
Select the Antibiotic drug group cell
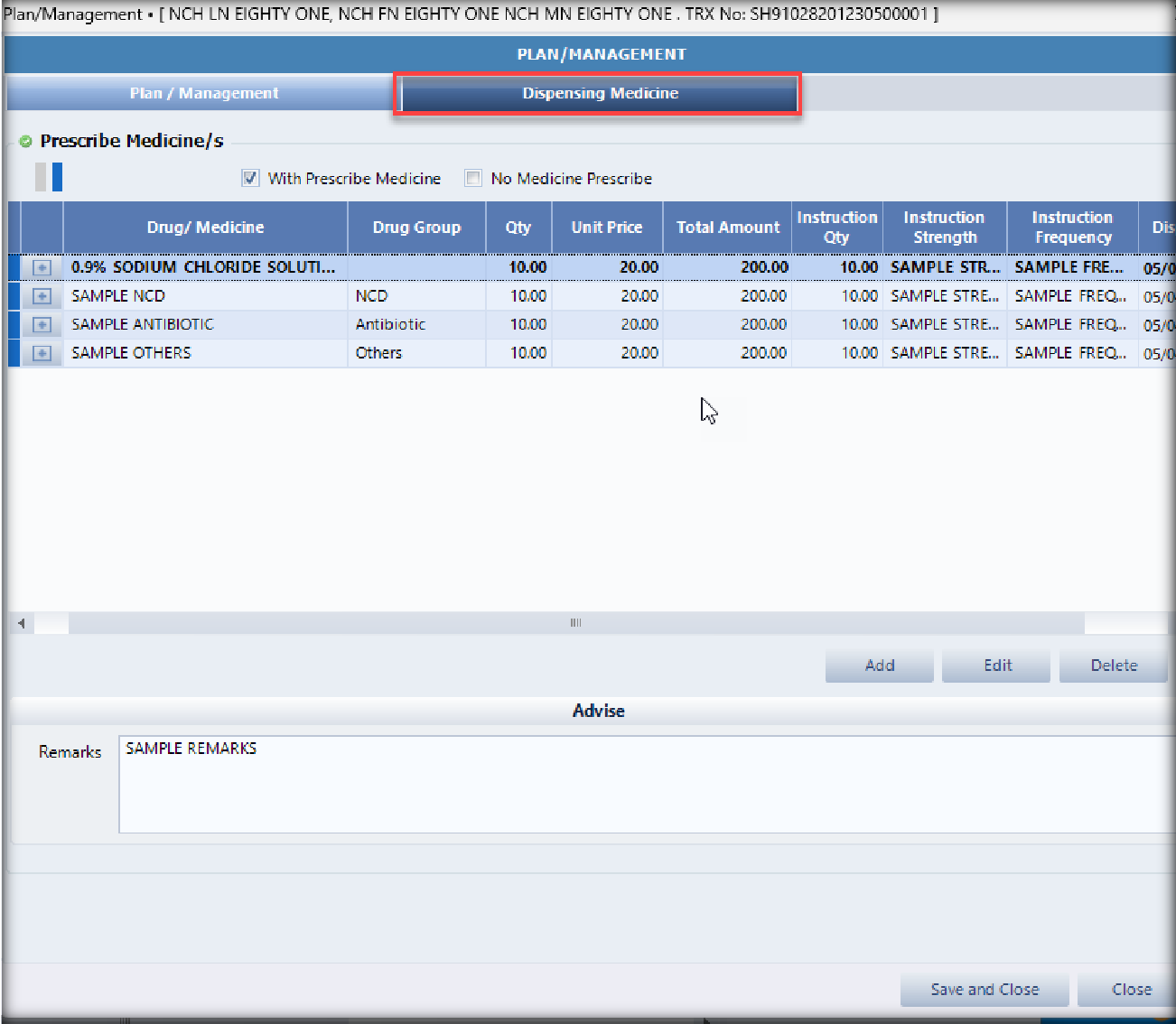pyautogui.click(x=415, y=325)
